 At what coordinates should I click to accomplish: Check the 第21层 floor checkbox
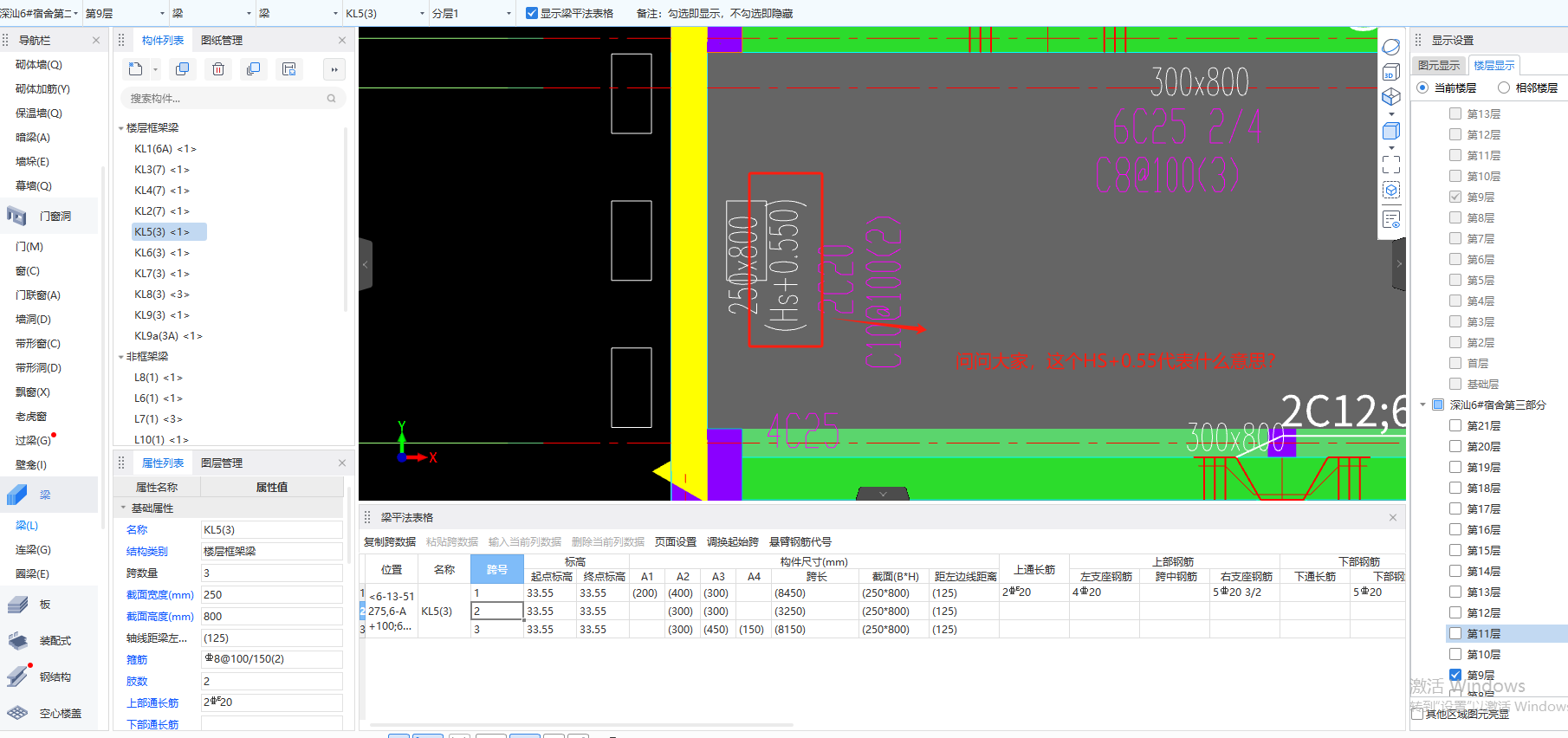[x=1455, y=425]
